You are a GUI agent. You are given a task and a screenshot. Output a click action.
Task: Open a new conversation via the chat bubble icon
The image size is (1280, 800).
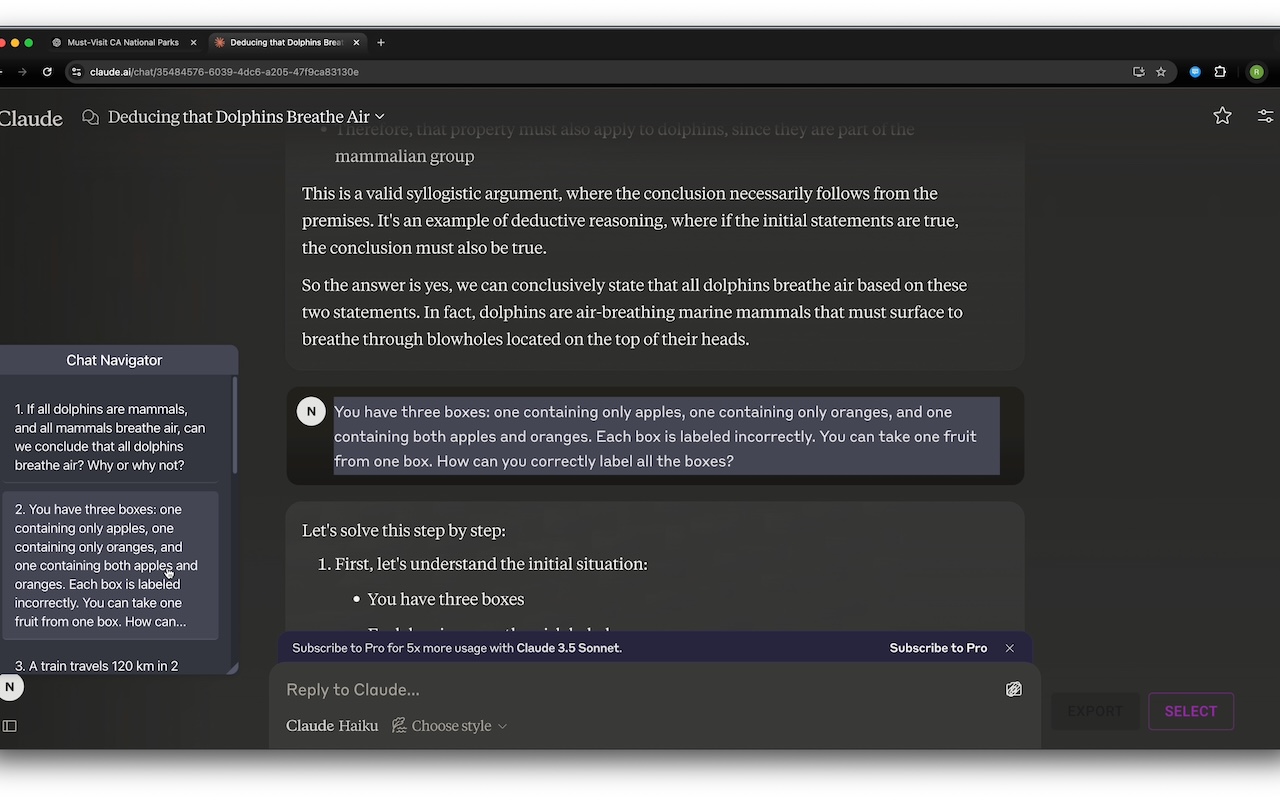pos(89,117)
